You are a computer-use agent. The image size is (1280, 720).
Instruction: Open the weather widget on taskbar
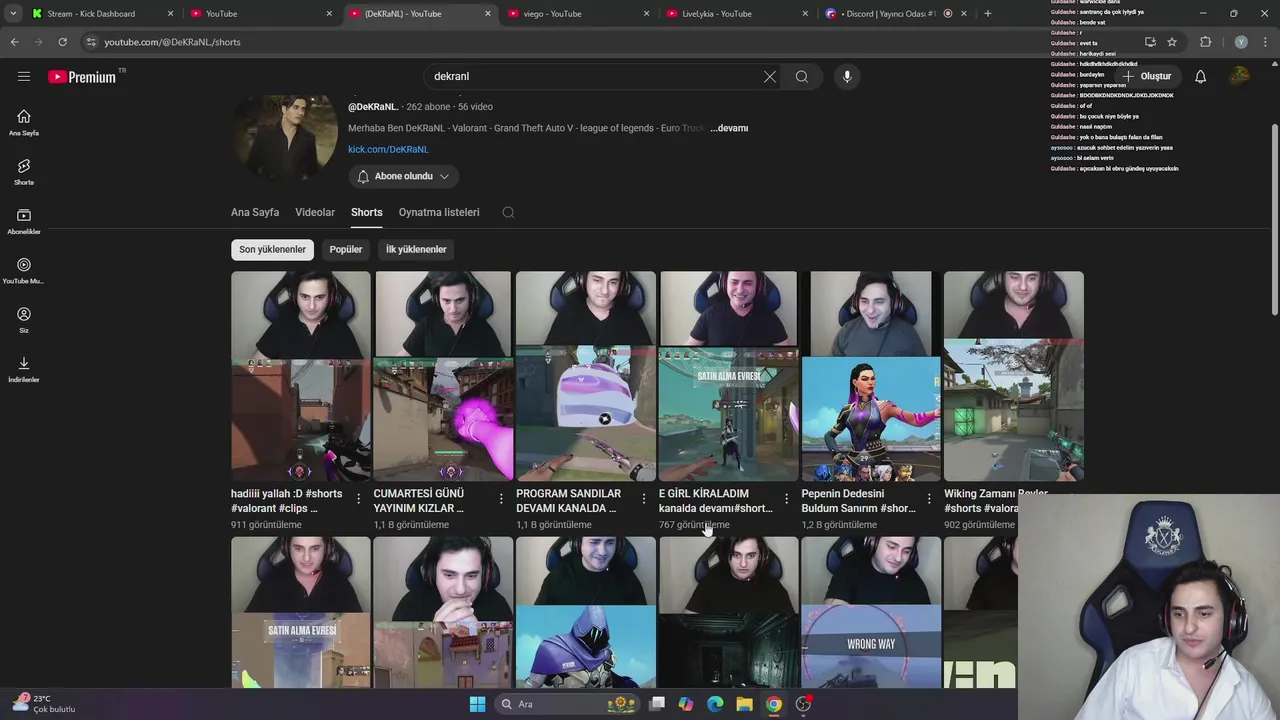tap(44, 704)
